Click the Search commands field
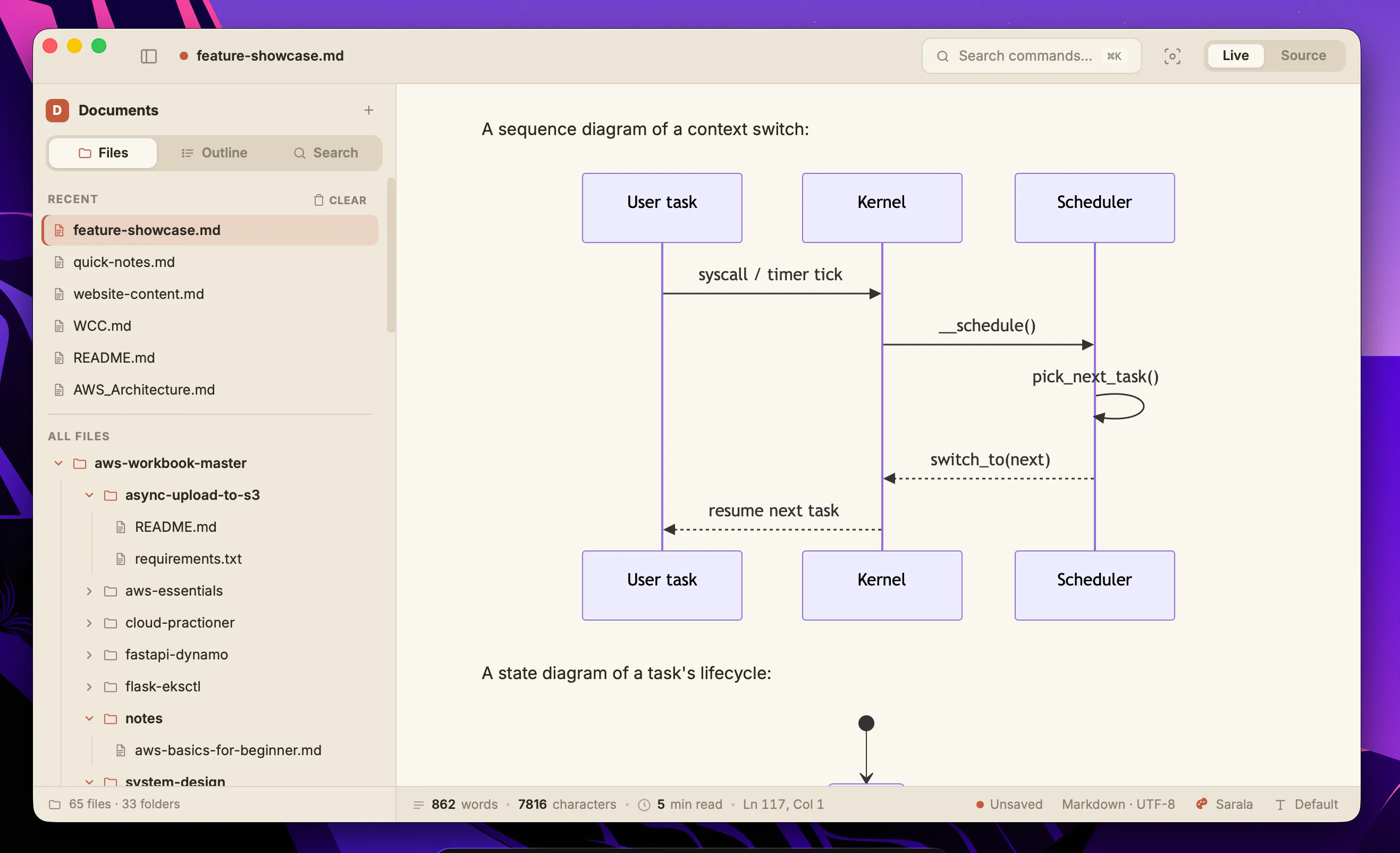The image size is (1400, 853). 1031,56
